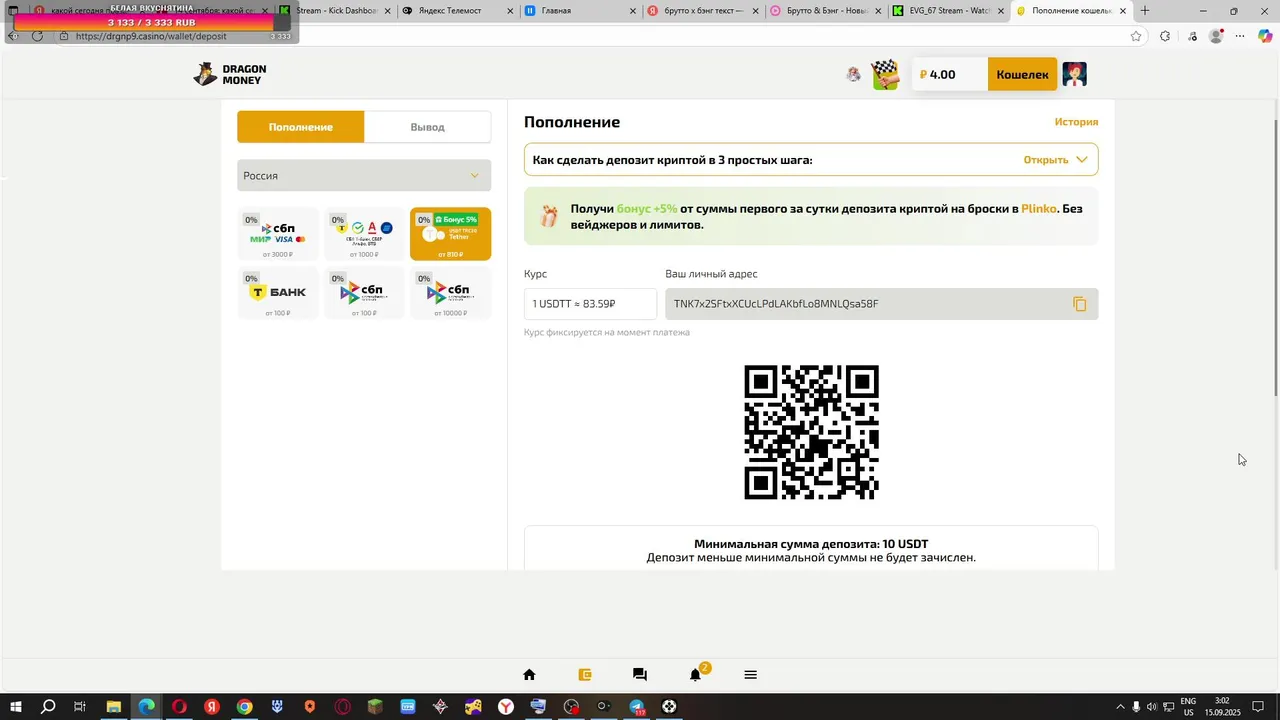Show hidden system tray icons
The height and width of the screenshot is (720, 1280).
pyautogui.click(x=1120, y=707)
